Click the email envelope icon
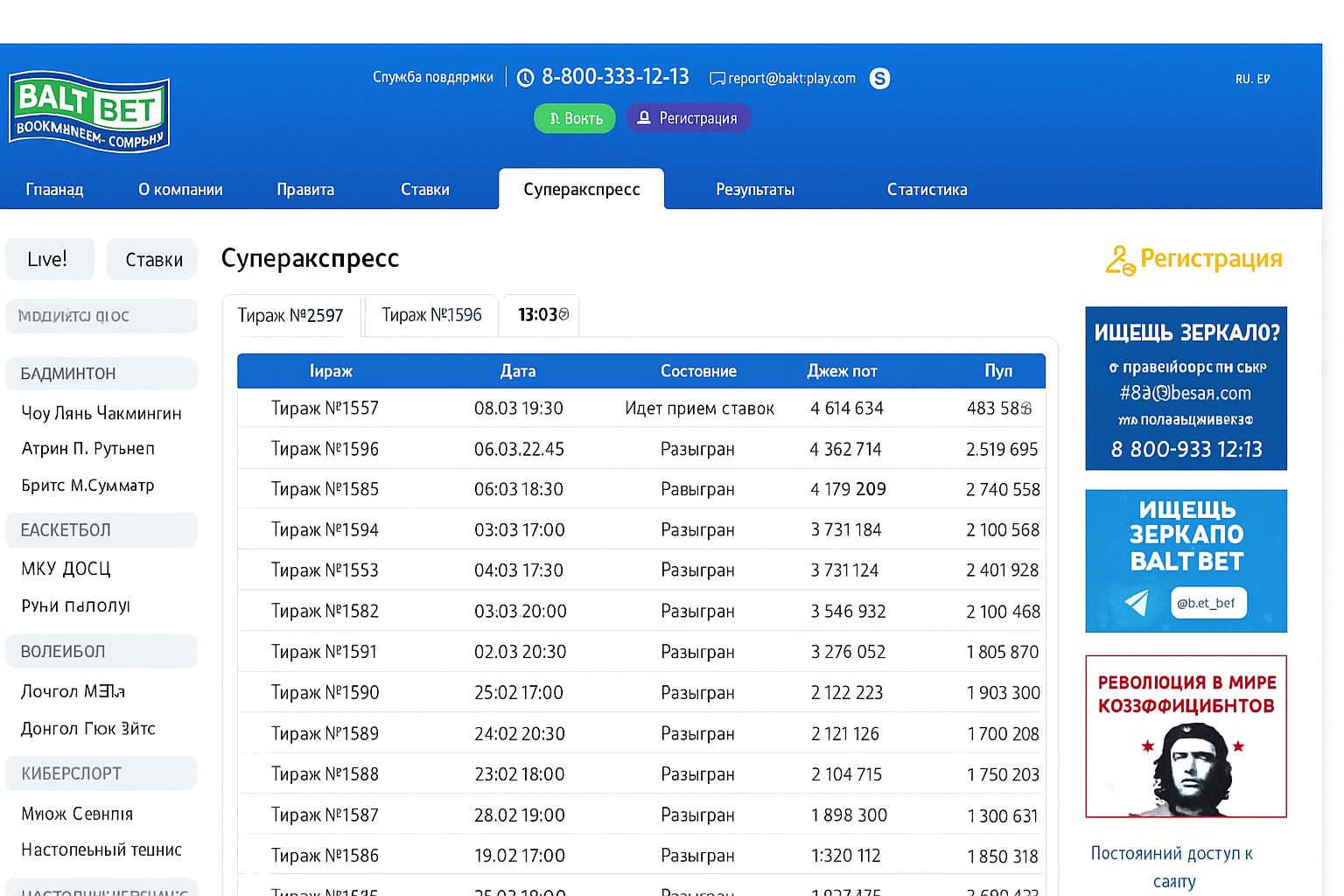The height and width of the screenshot is (896, 1344). [x=717, y=79]
